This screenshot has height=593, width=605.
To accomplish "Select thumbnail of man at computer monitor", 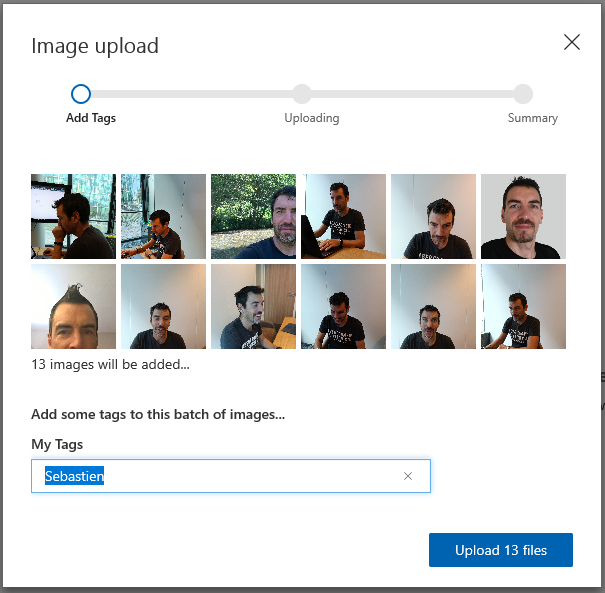I will tap(73, 216).
